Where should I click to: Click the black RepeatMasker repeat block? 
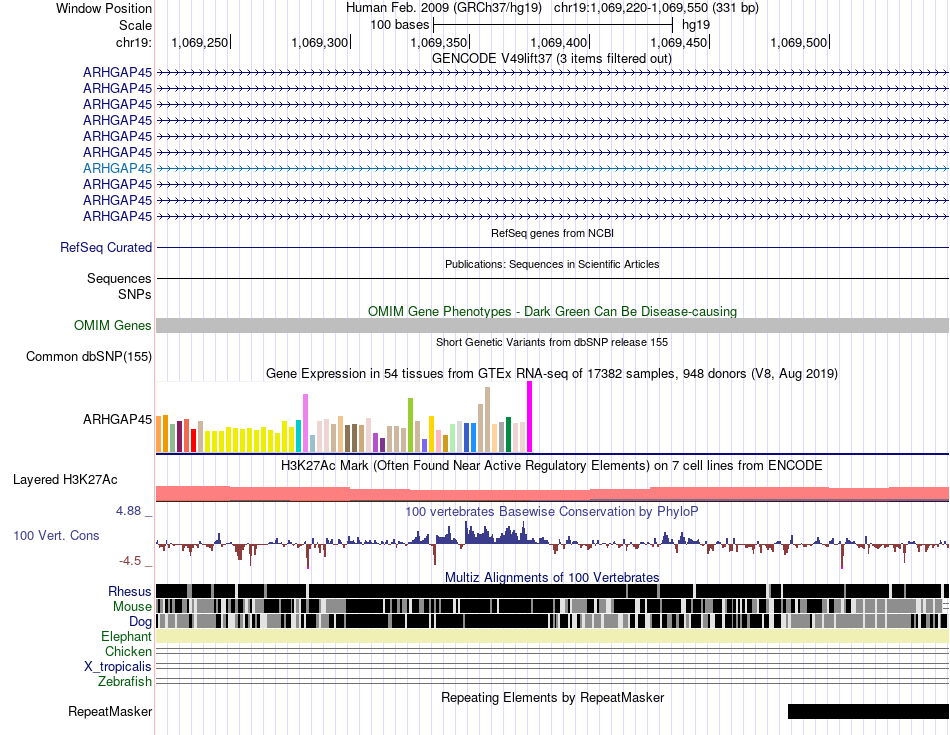click(868, 711)
